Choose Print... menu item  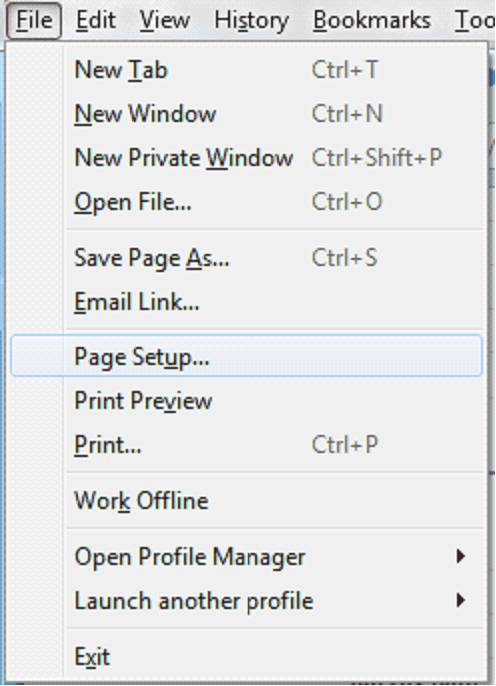click(246, 445)
